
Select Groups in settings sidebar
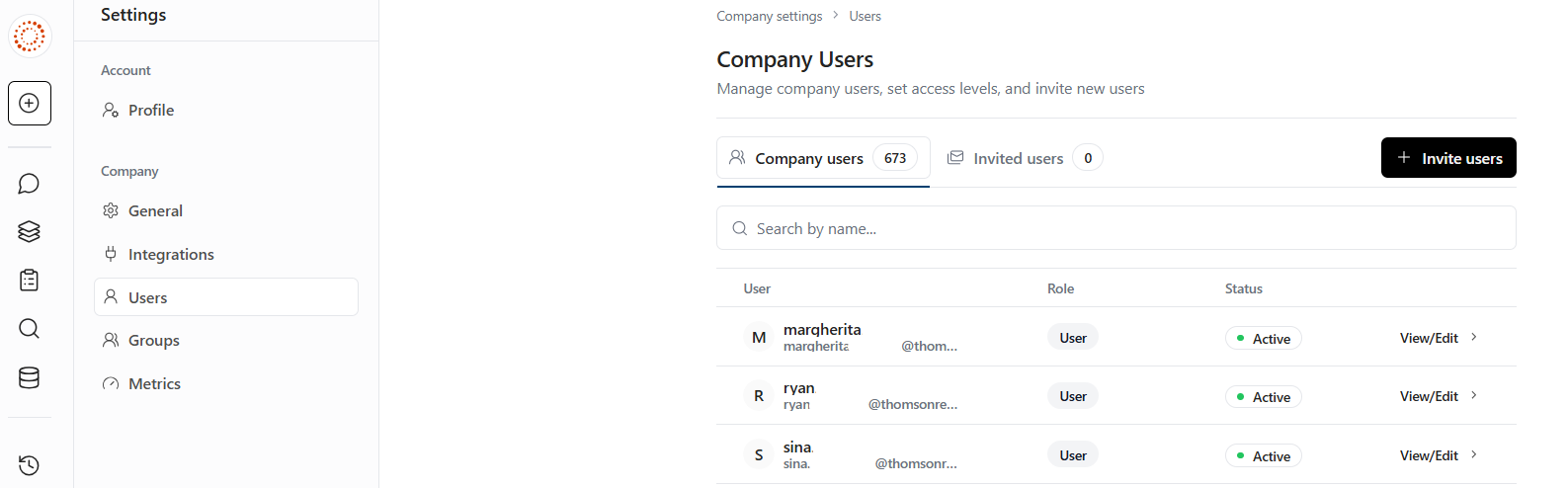point(153,340)
